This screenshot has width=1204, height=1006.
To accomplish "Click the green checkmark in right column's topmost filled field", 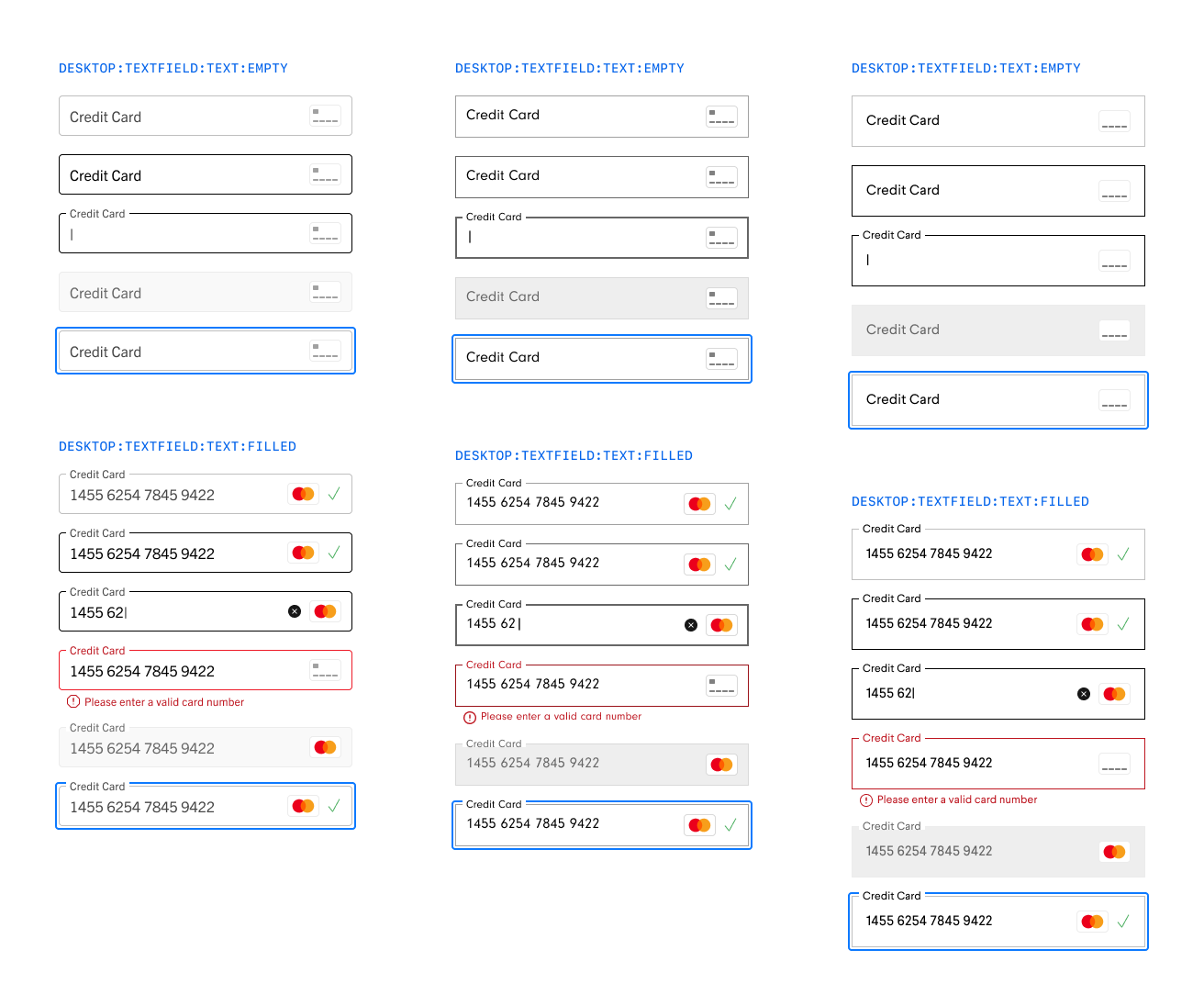I will 1123,554.
